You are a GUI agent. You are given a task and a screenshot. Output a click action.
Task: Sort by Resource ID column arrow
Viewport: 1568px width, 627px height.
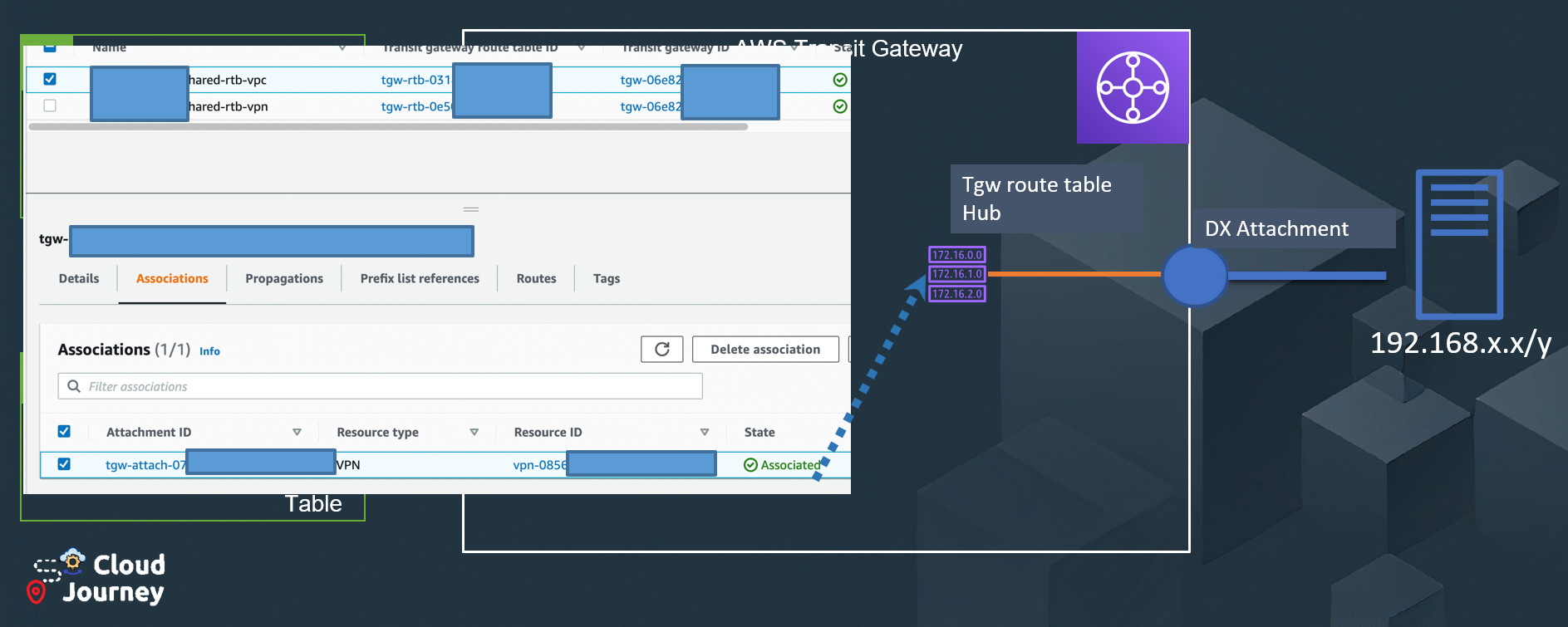(x=704, y=432)
